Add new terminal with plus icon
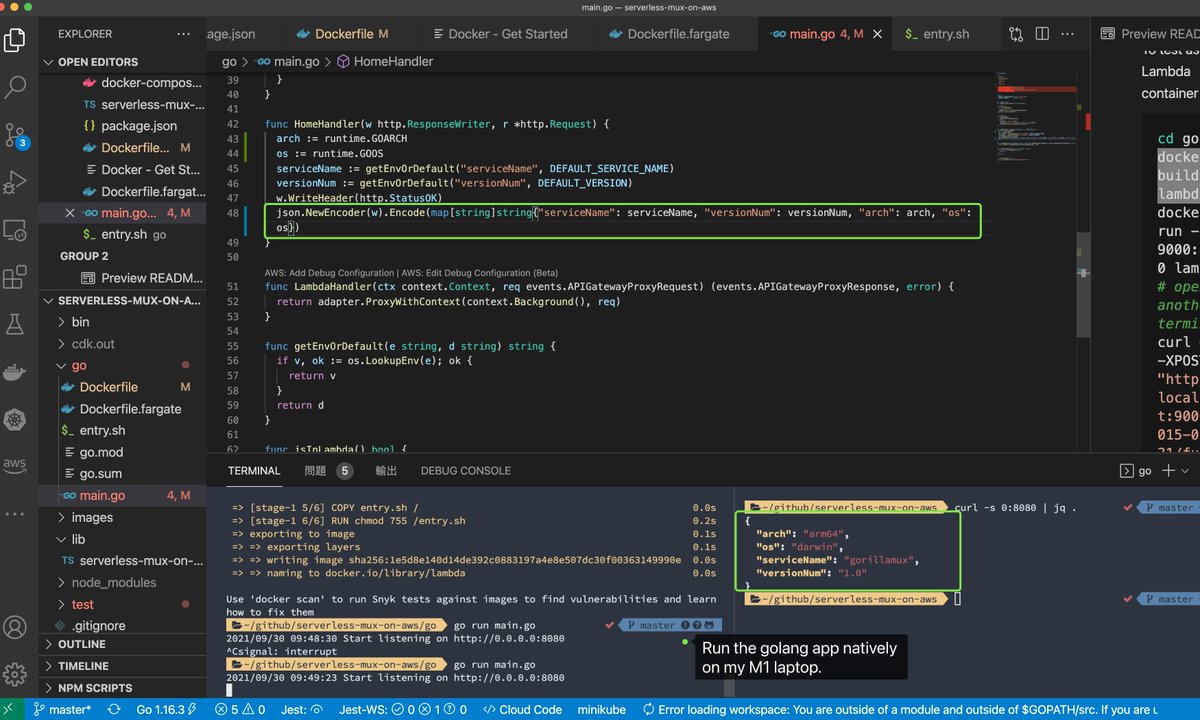Viewport: 1200px width, 720px height. pos(1168,470)
